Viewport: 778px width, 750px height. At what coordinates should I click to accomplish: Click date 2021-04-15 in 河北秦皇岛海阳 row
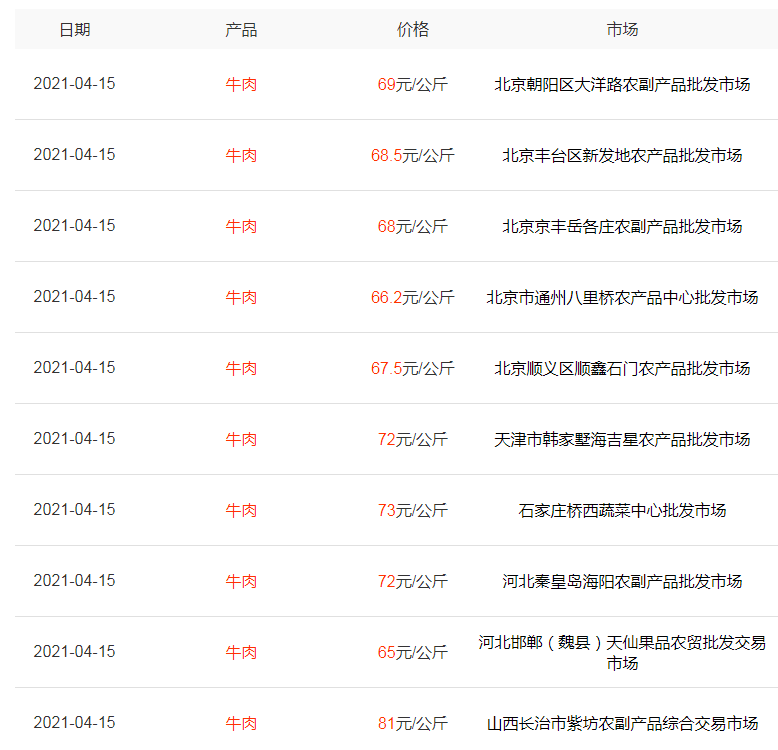pyautogui.click(x=74, y=580)
